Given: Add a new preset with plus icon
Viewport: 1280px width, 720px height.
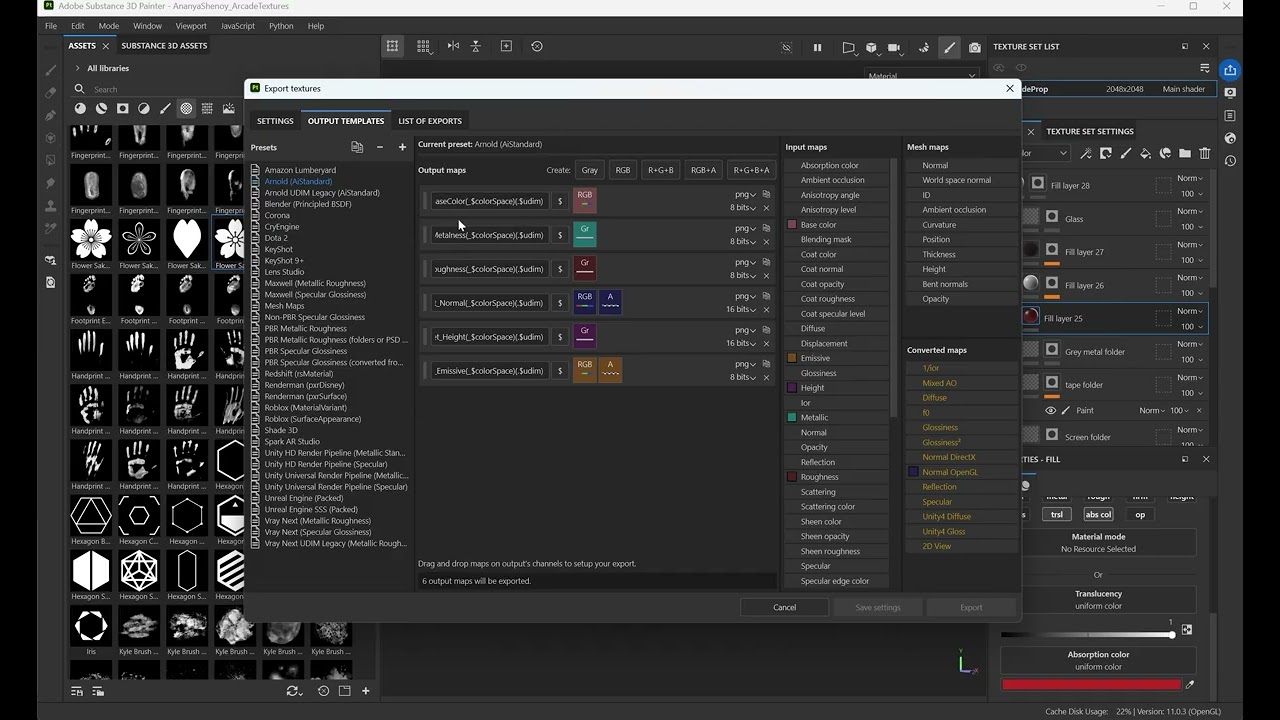Looking at the screenshot, I should point(402,147).
